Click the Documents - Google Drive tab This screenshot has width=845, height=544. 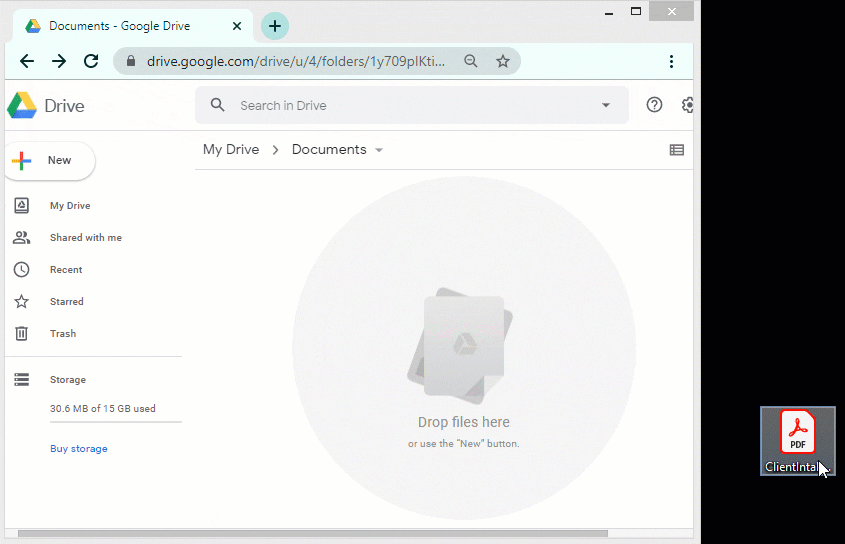(x=132, y=26)
